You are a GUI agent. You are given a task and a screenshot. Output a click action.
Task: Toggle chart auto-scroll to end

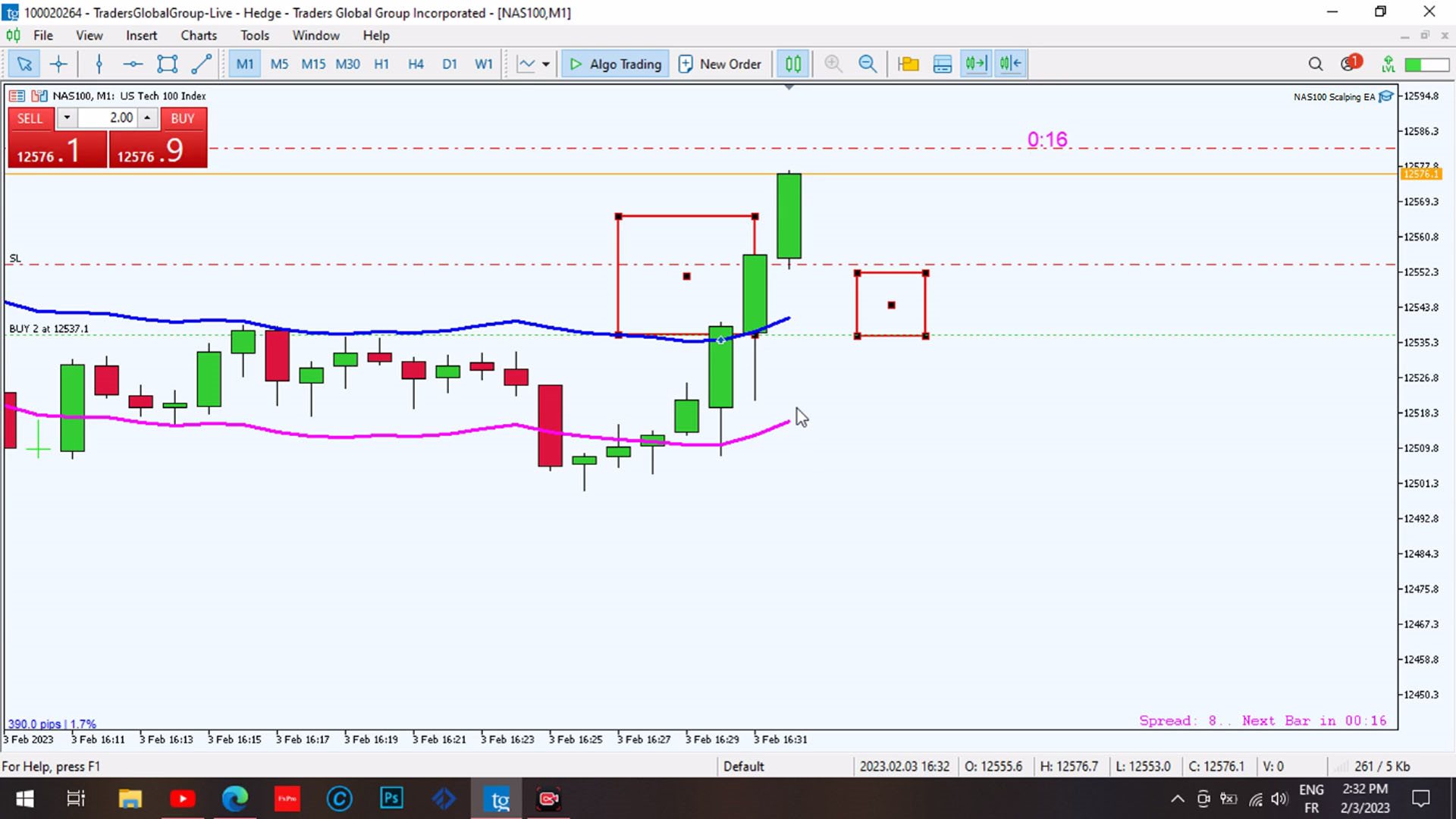(x=976, y=64)
